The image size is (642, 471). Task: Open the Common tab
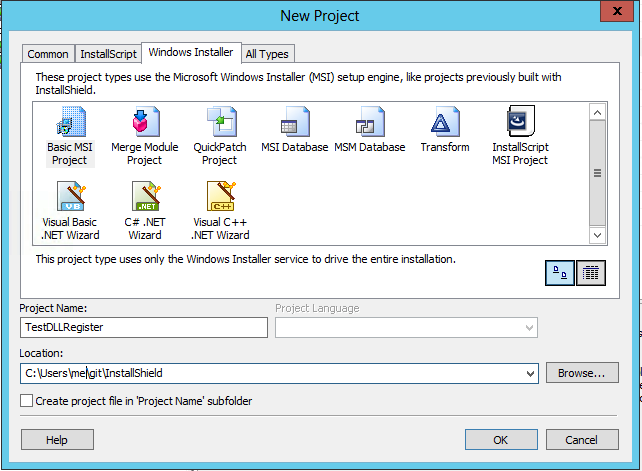(48, 54)
